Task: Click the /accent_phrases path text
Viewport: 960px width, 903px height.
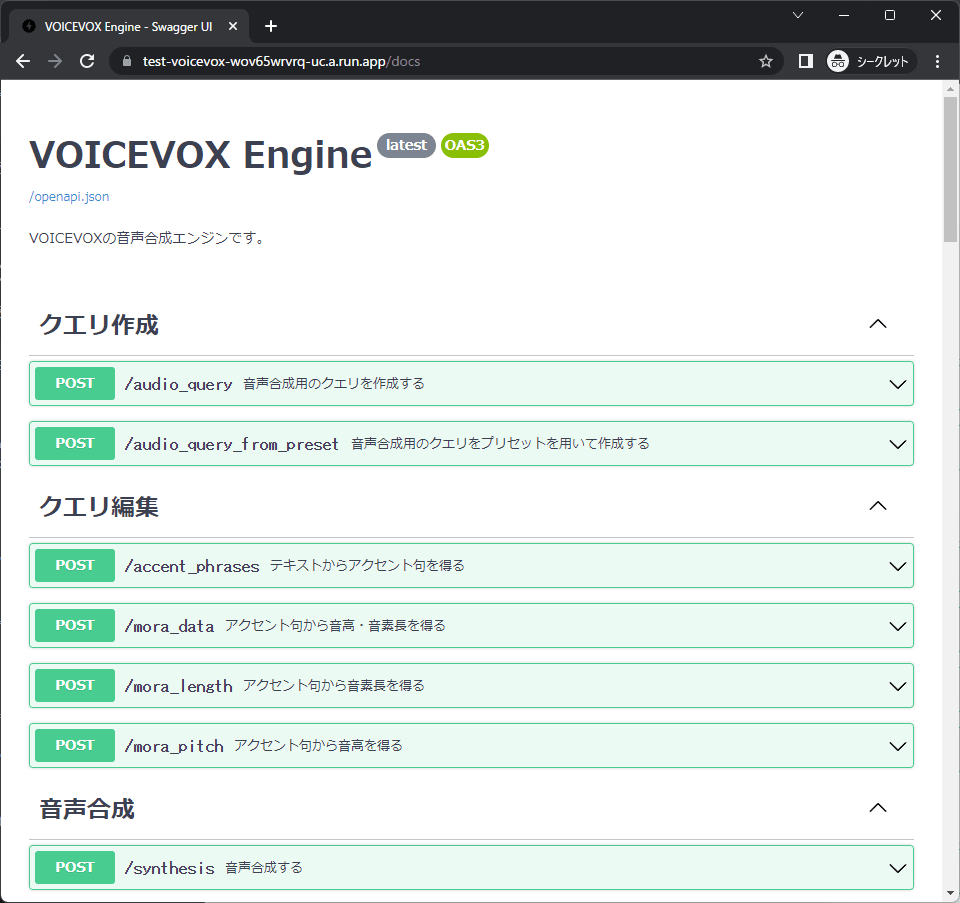Action: tap(192, 566)
